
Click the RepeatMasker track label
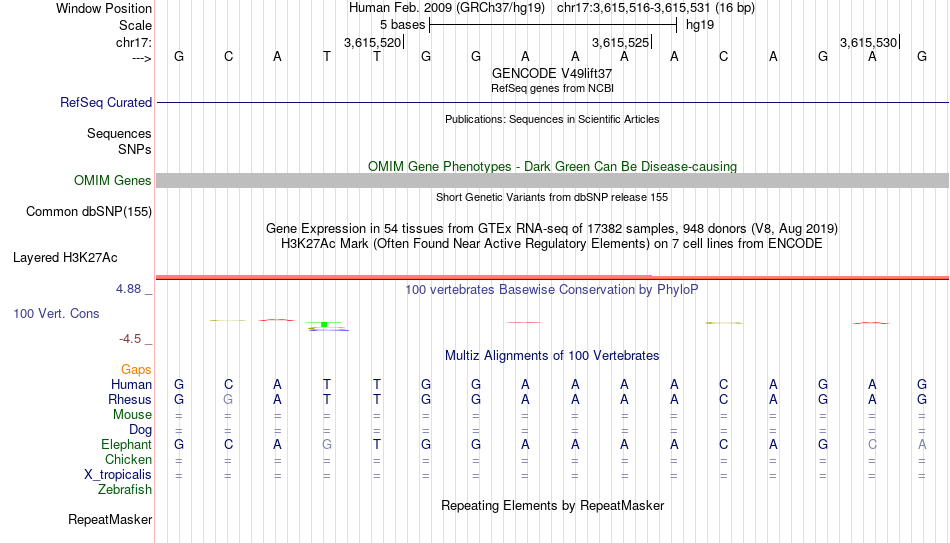(x=110, y=519)
